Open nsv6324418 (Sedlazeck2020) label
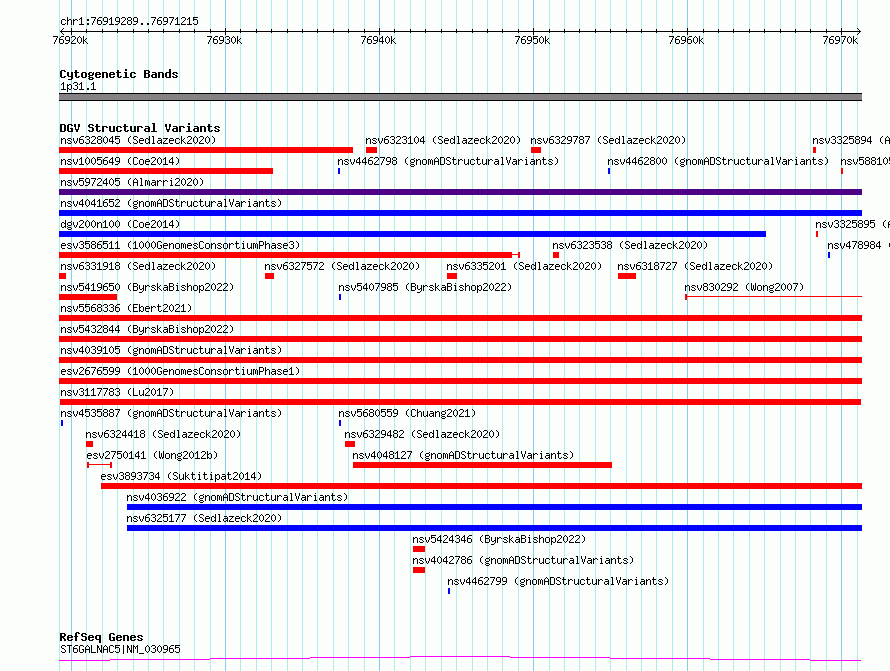Image resolution: width=890 pixels, height=671 pixels. (x=163, y=434)
